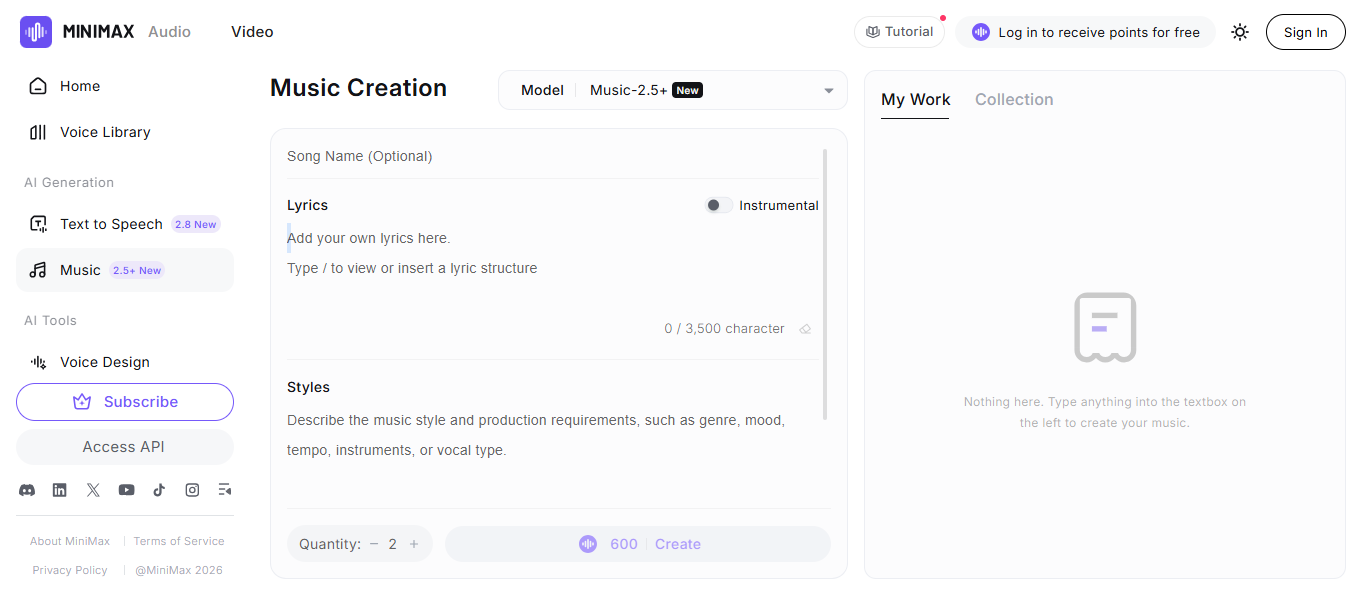Select the Text to Speech tool
Image resolution: width=1366 pixels, height=599 pixels.
click(x=110, y=224)
